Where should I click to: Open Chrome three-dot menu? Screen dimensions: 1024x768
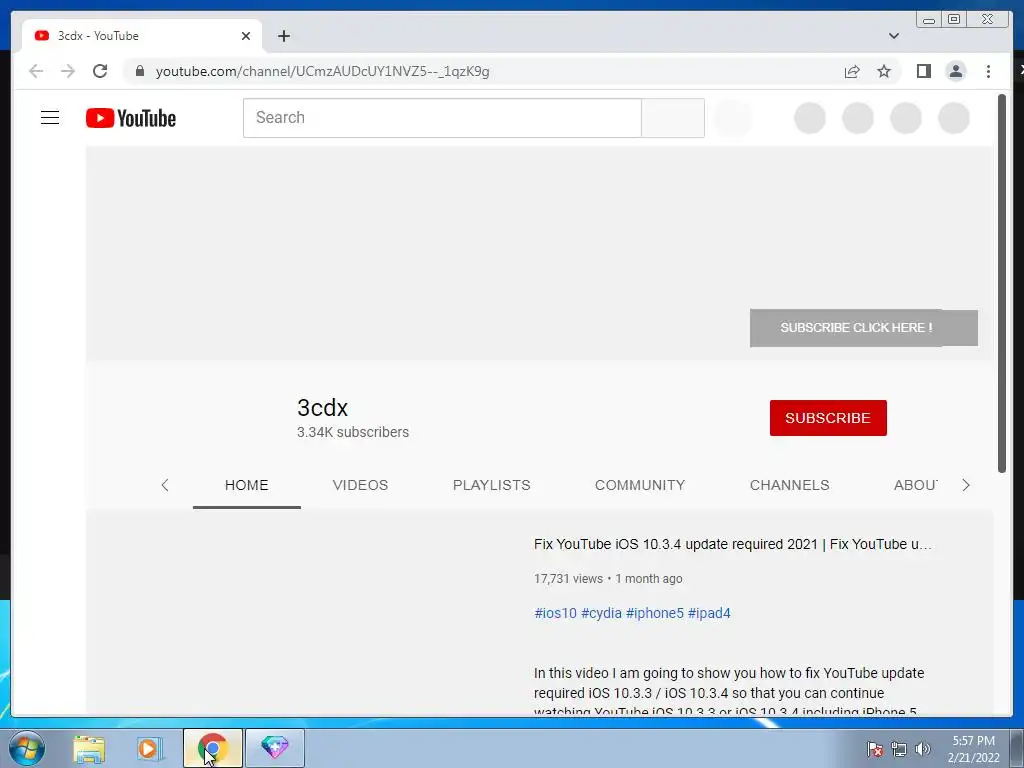[988, 71]
